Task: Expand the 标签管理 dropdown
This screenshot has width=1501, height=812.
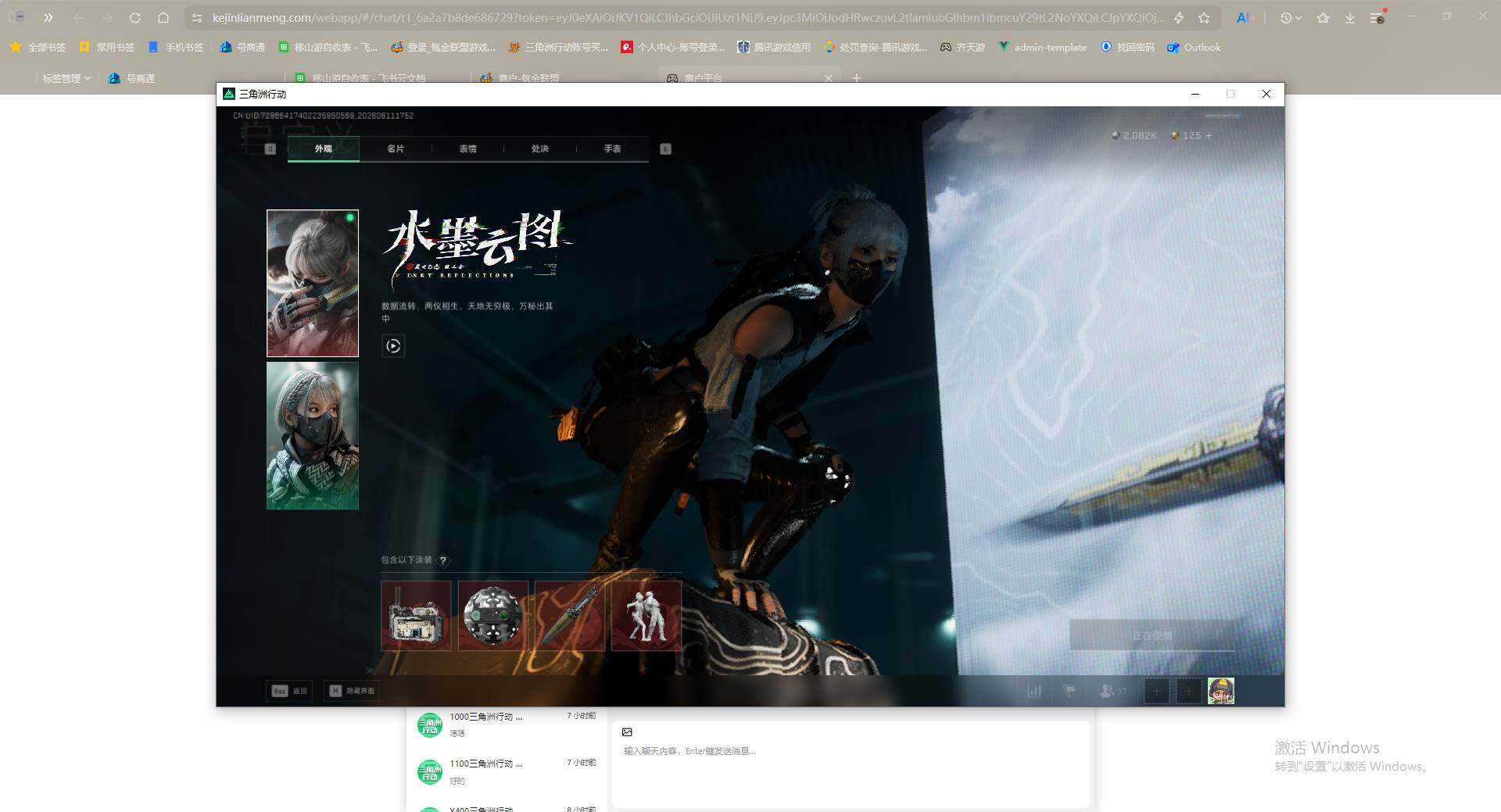Action: coord(66,78)
